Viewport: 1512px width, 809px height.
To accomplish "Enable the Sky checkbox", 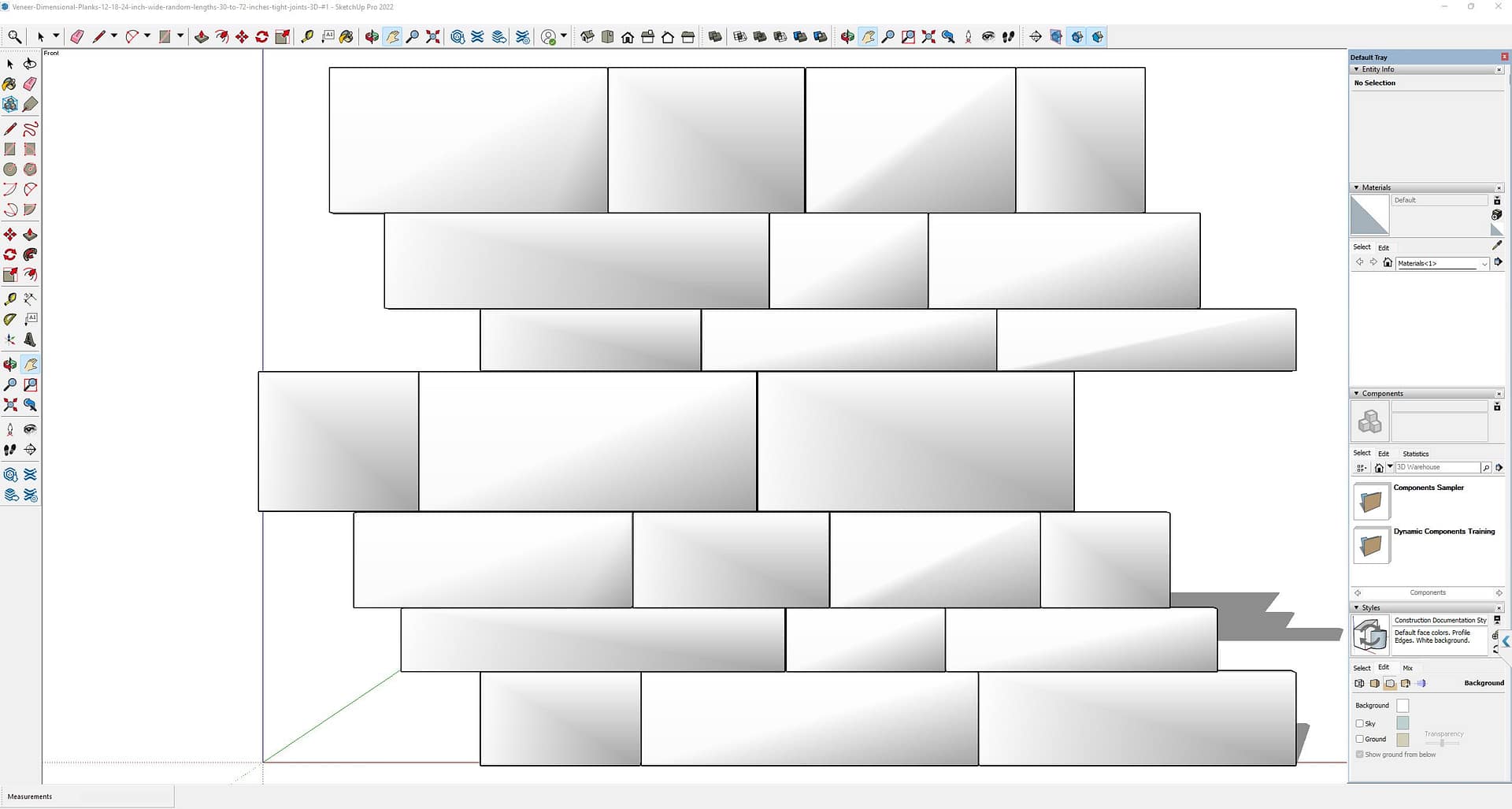I will (1360, 723).
